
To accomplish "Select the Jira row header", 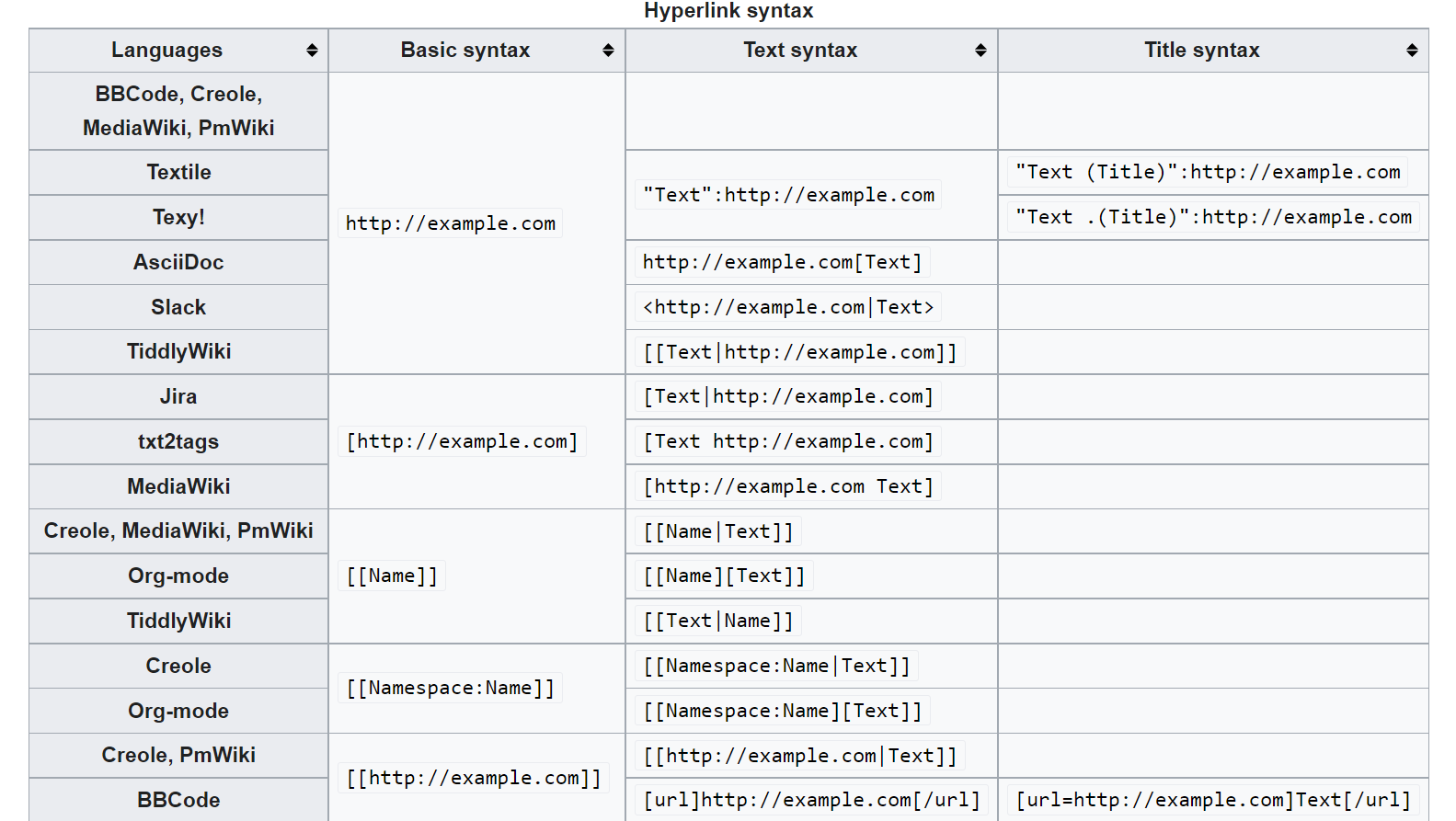I will (x=178, y=397).
